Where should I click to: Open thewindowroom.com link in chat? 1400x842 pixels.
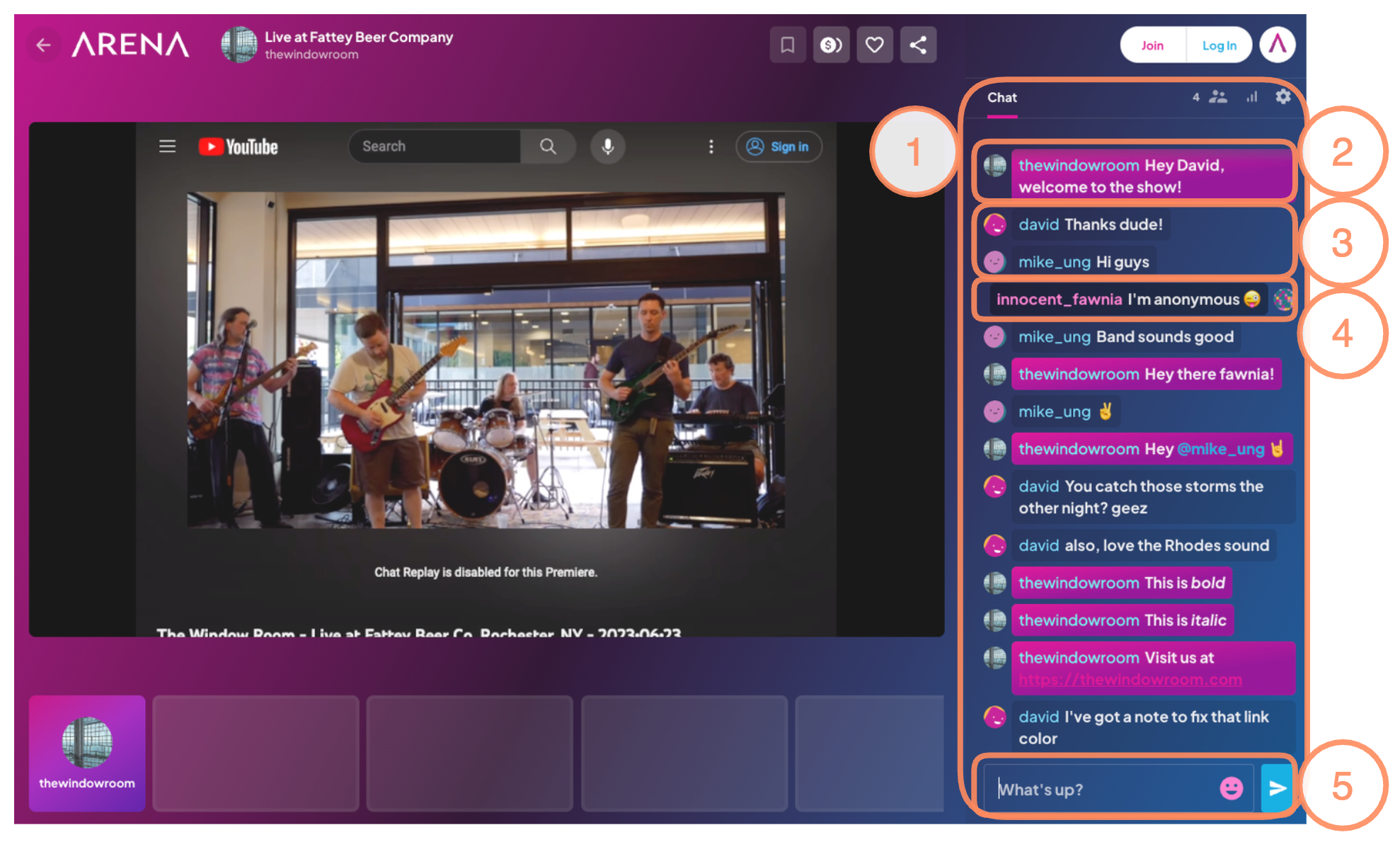pyautogui.click(x=1130, y=680)
